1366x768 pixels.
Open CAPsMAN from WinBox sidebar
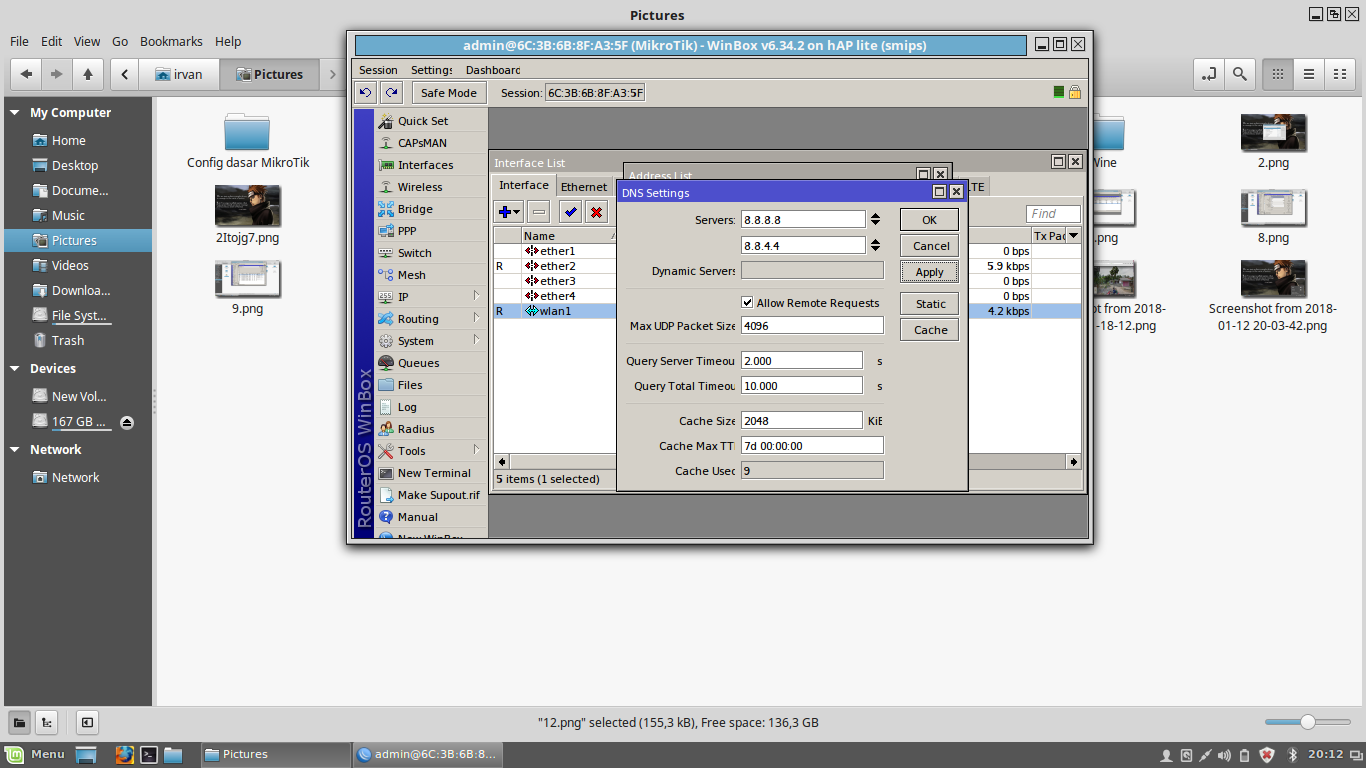[x=422, y=143]
